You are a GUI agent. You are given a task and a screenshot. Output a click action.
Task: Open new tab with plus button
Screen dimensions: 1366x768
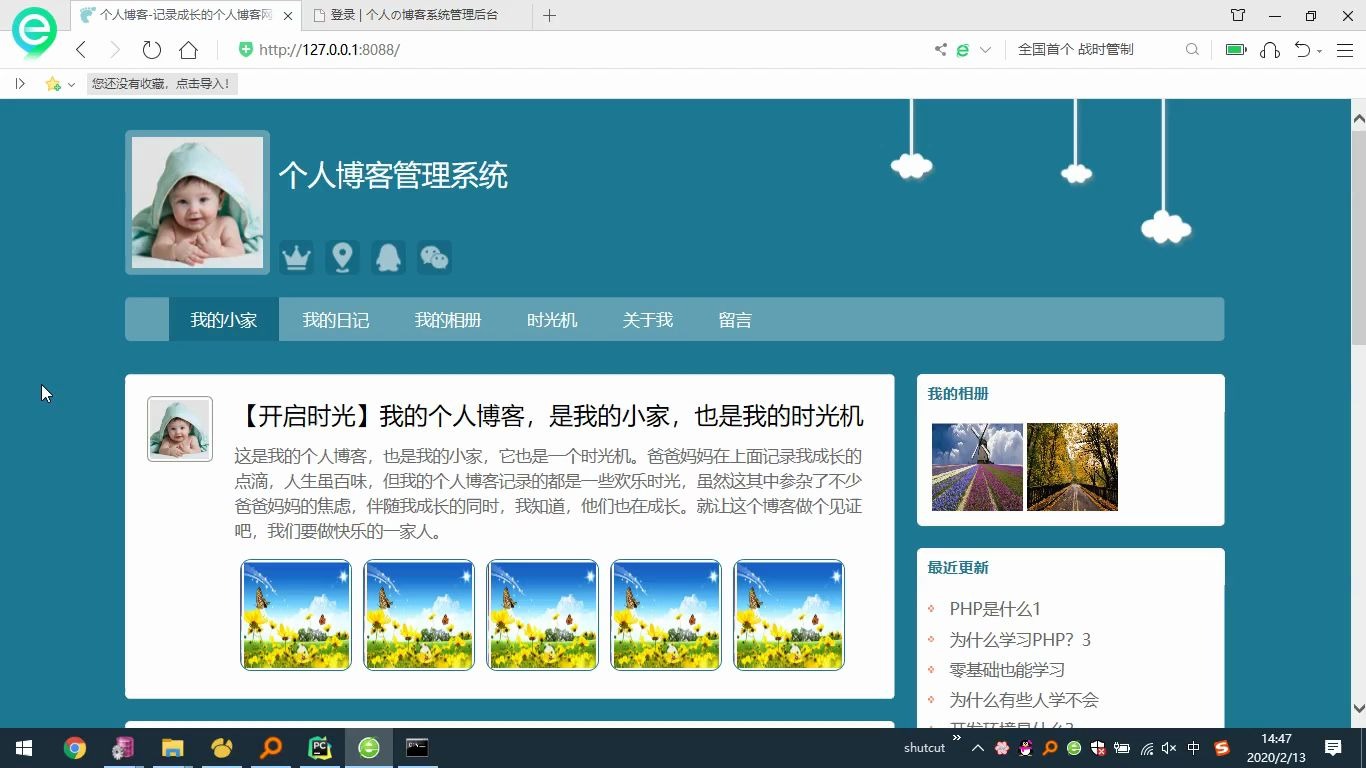(549, 15)
